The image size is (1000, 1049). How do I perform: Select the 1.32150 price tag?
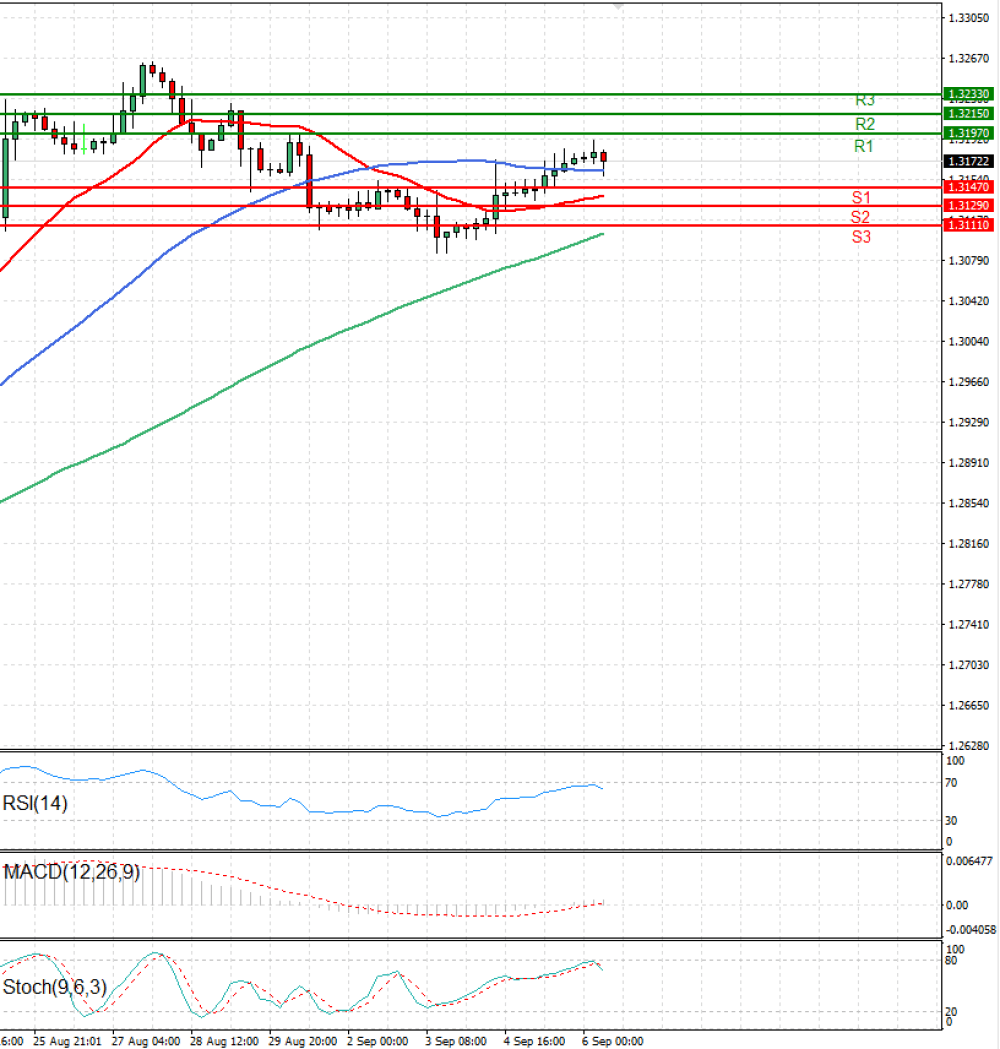point(969,114)
